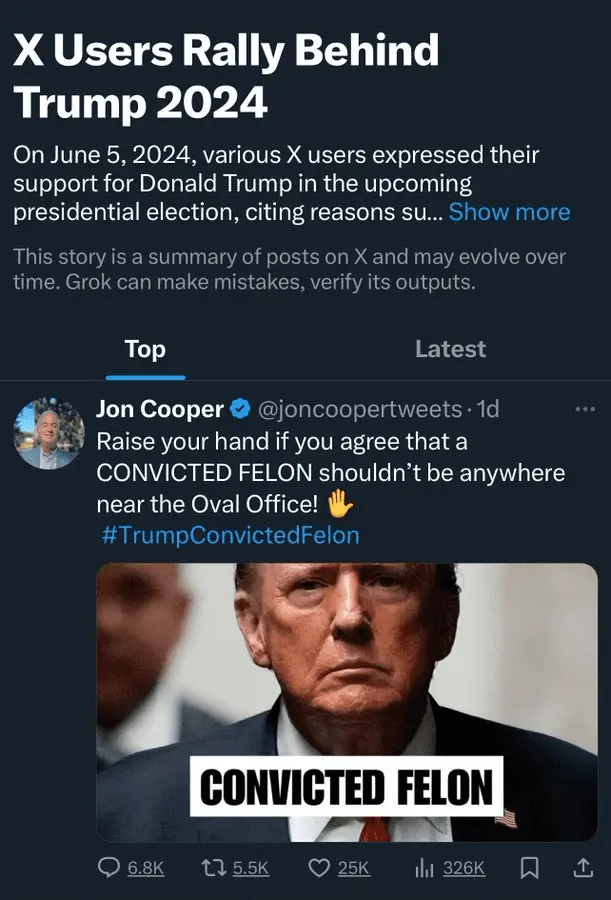Image resolution: width=611 pixels, height=900 pixels.
Task: Click the 6.8K replies count
Action: (146, 868)
